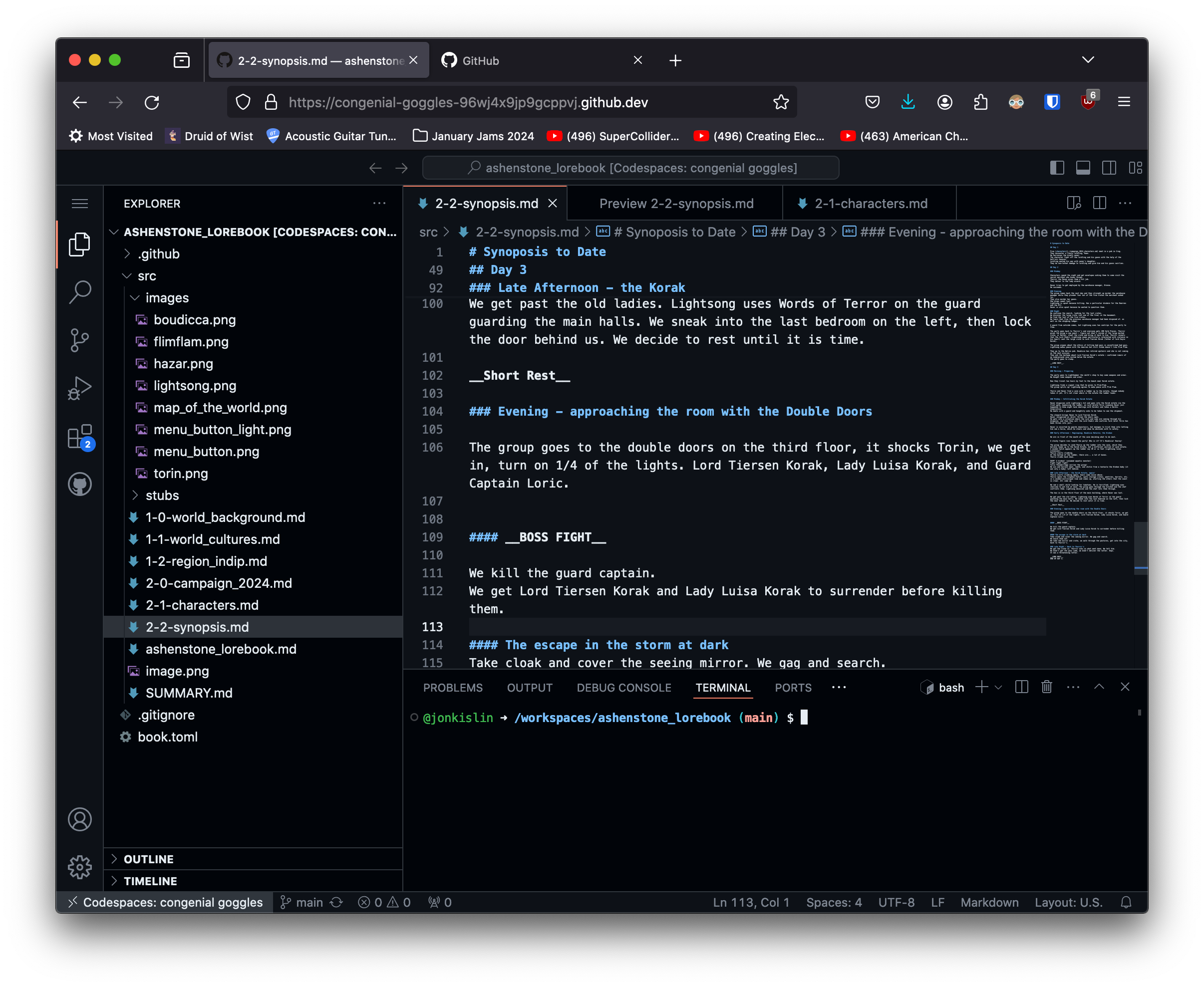Screen dimensions: 1204x987
Task: Open Manage gear in activity bar
Action: click(80, 867)
